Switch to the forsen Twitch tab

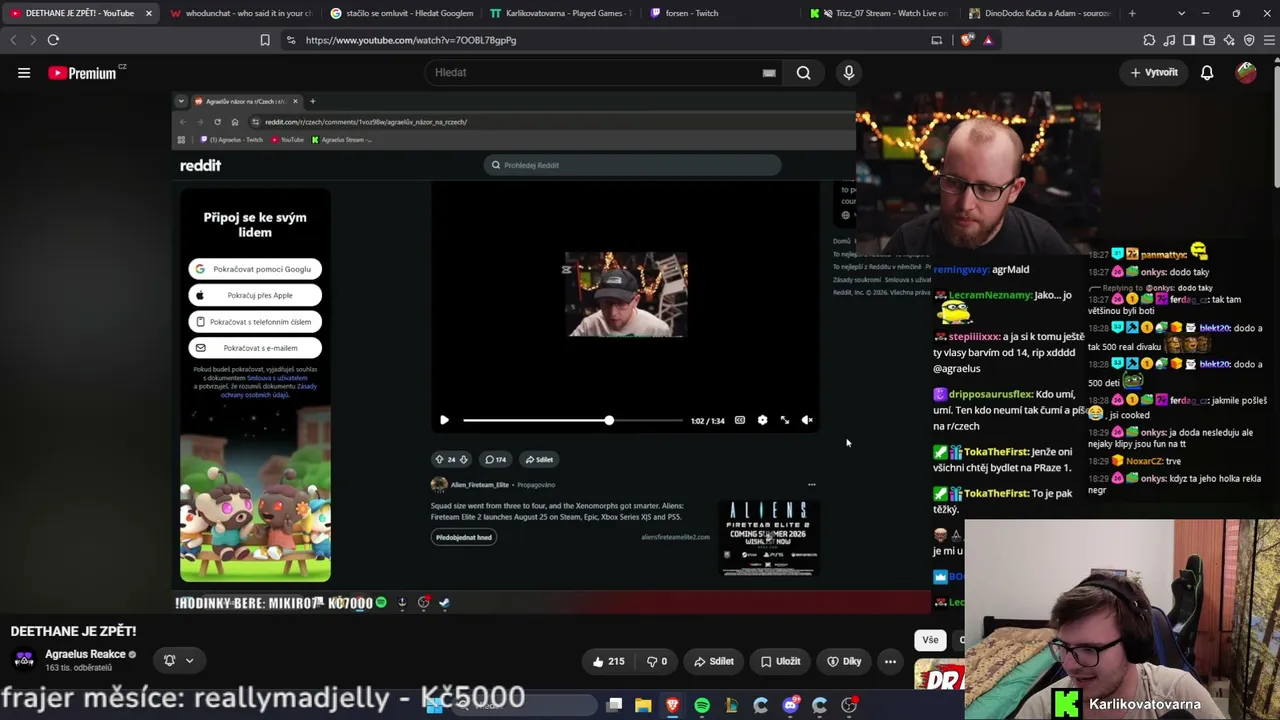click(x=719, y=13)
